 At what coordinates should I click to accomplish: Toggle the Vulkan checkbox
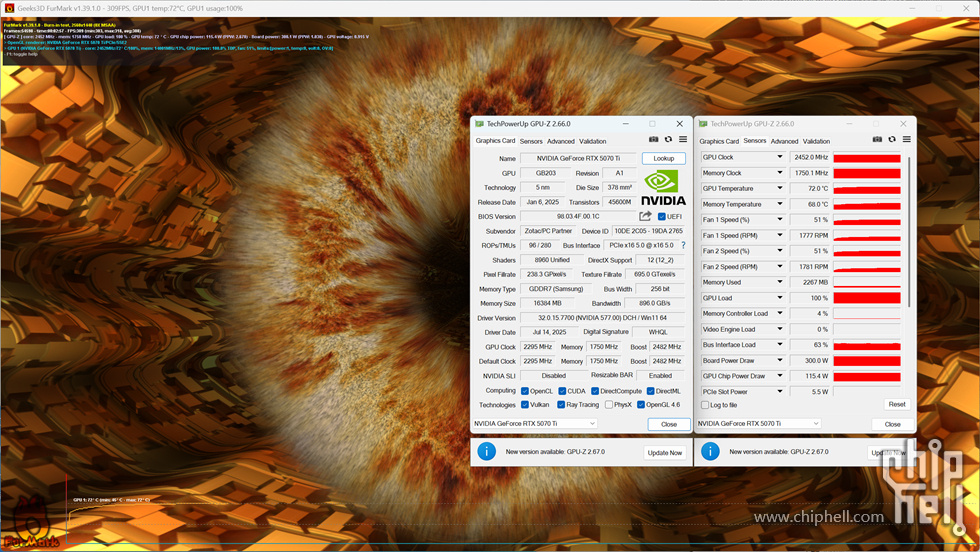pos(525,404)
